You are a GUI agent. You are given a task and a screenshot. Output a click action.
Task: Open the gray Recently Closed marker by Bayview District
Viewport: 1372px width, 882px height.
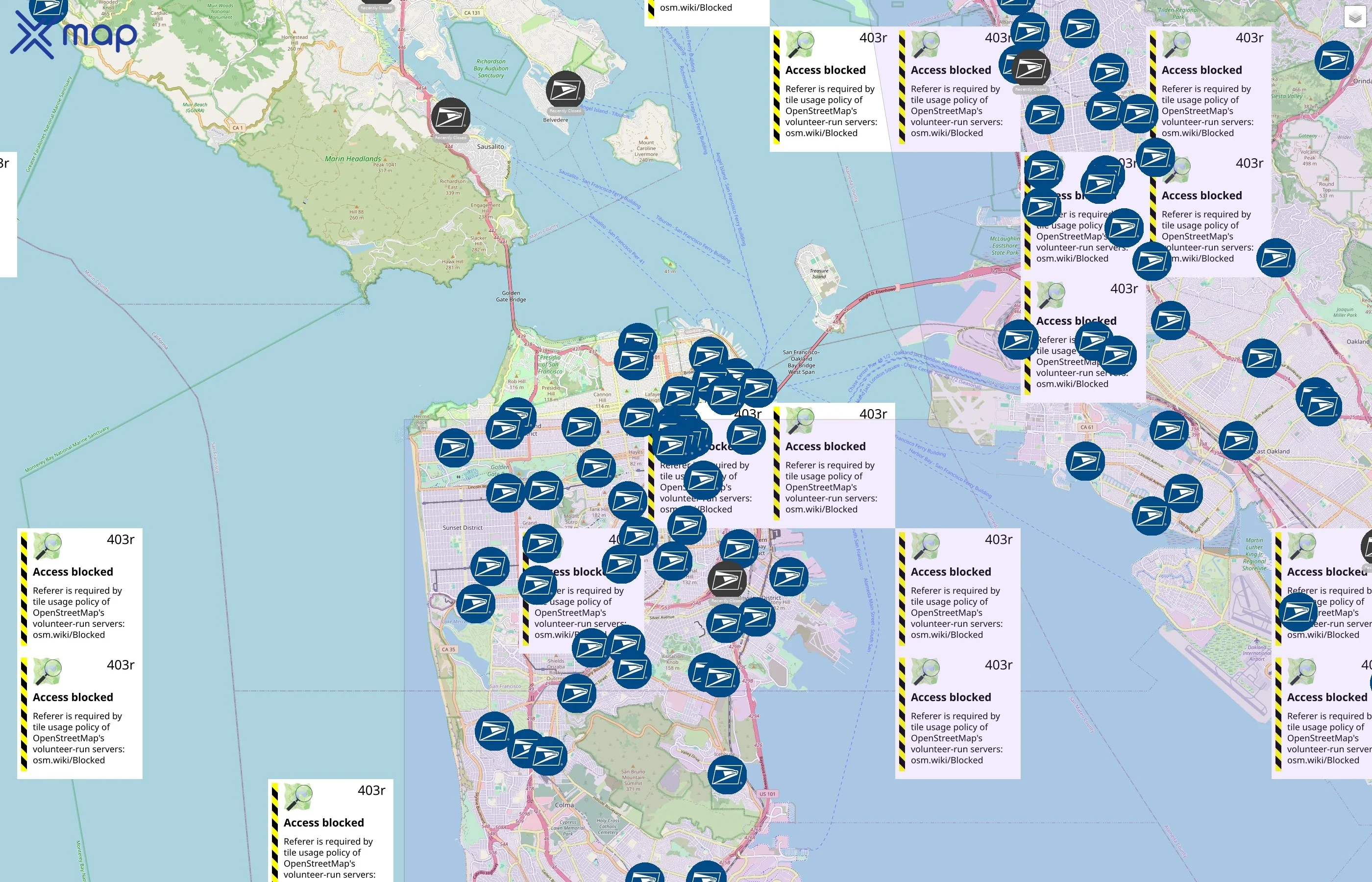tap(727, 581)
